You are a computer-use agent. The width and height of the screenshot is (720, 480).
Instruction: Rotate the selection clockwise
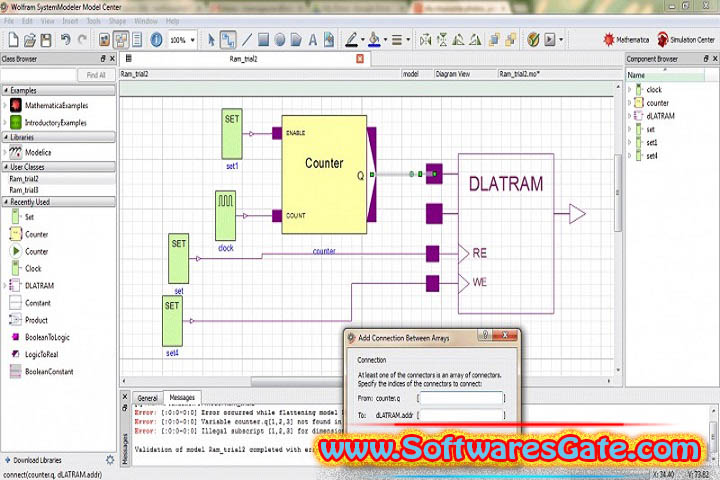click(475, 40)
